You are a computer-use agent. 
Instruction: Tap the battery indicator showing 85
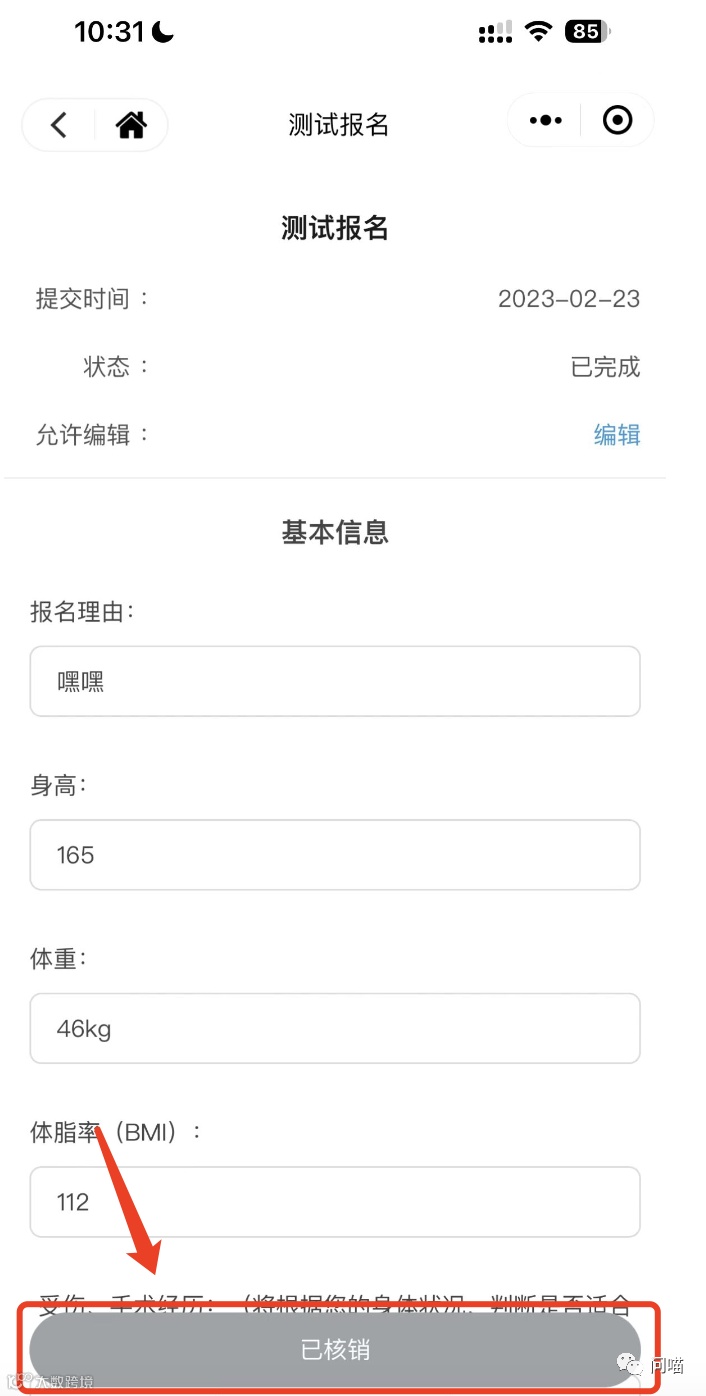[586, 32]
